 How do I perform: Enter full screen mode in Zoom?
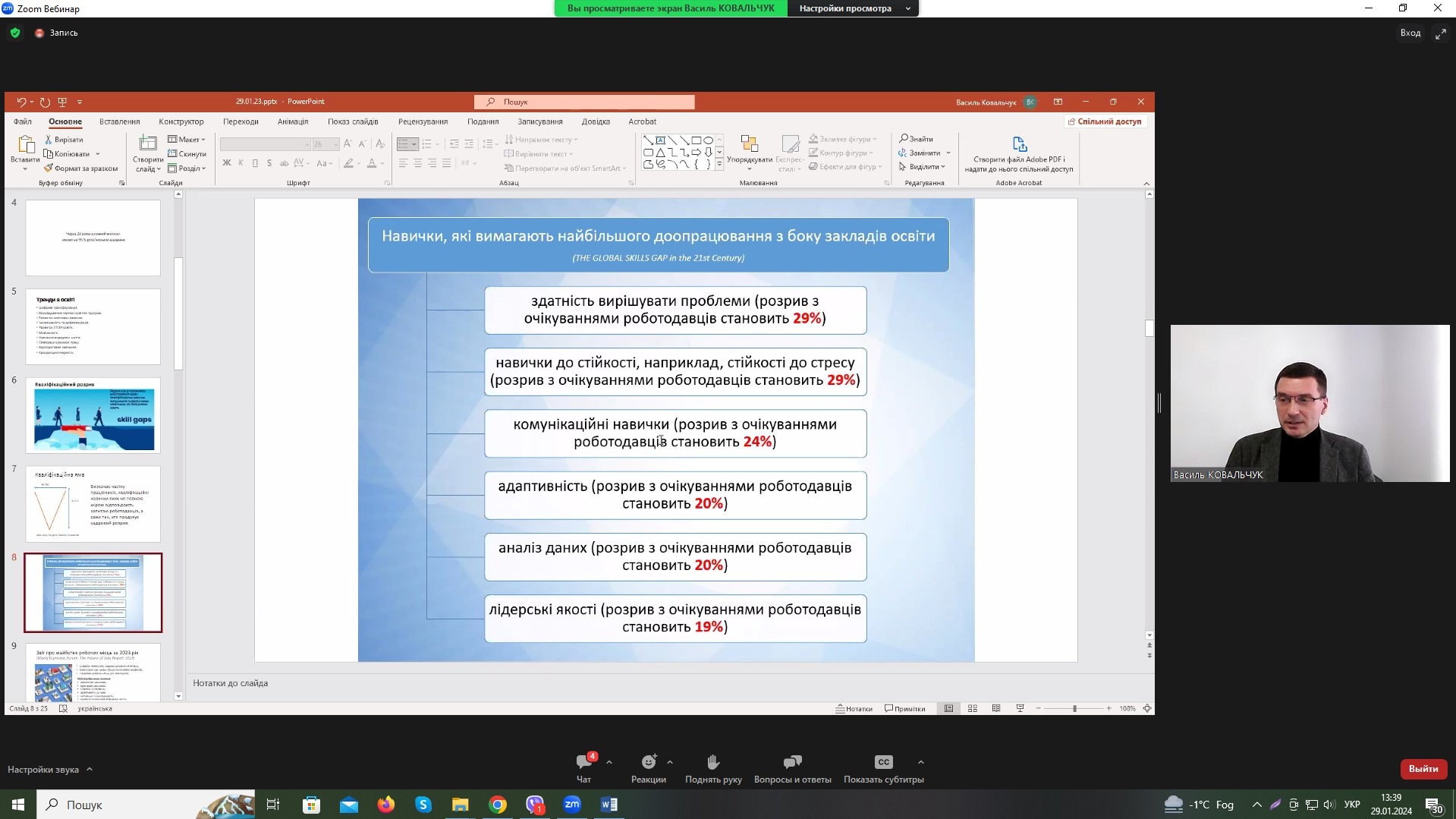(x=1440, y=33)
